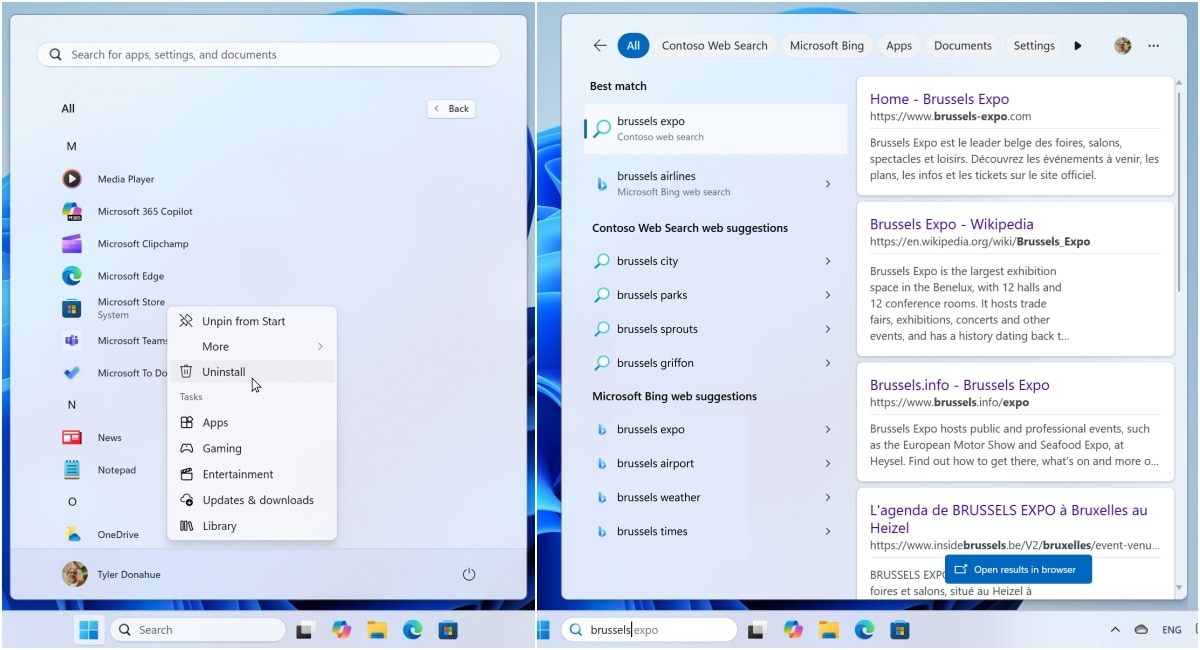Open Microsoft Clipchamp icon
1200x650 pixels.
pos(72,243)
